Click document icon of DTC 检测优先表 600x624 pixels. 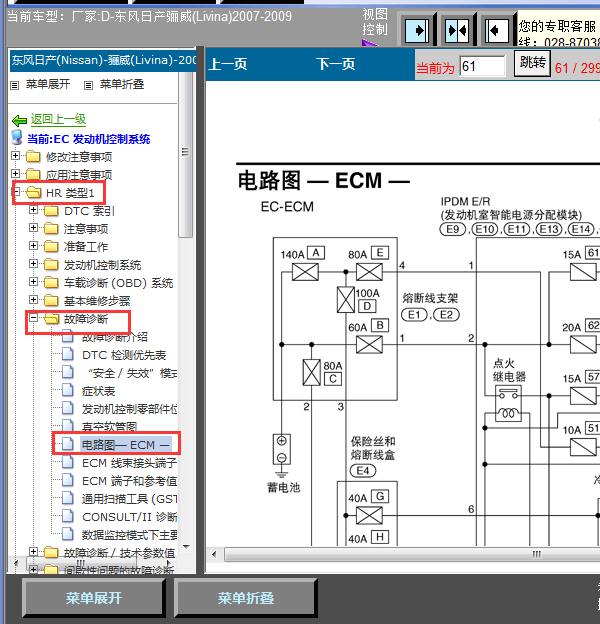point(68,354)
